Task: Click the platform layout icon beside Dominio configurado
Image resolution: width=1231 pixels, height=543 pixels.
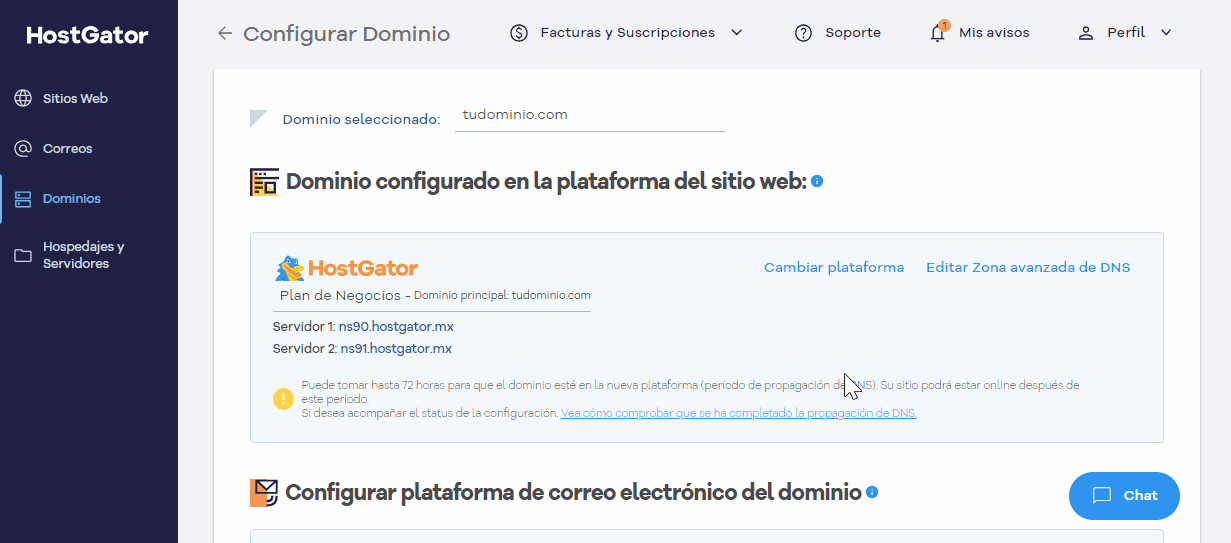Action: tap(264, 182)
